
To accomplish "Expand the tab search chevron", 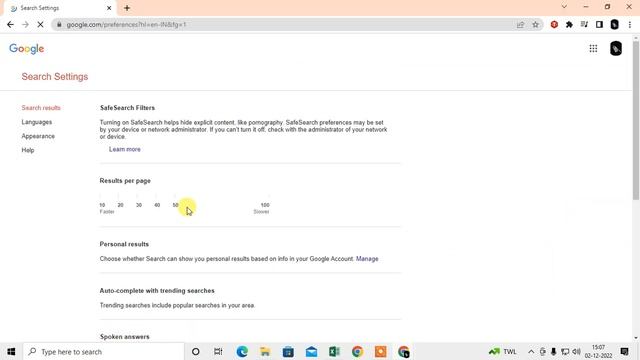I will (564, 7).
